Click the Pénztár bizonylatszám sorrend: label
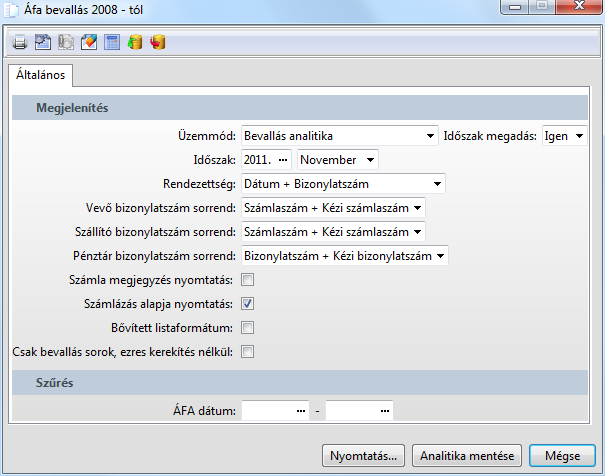The height and width of the screenshot is (476, 605). 154,256
